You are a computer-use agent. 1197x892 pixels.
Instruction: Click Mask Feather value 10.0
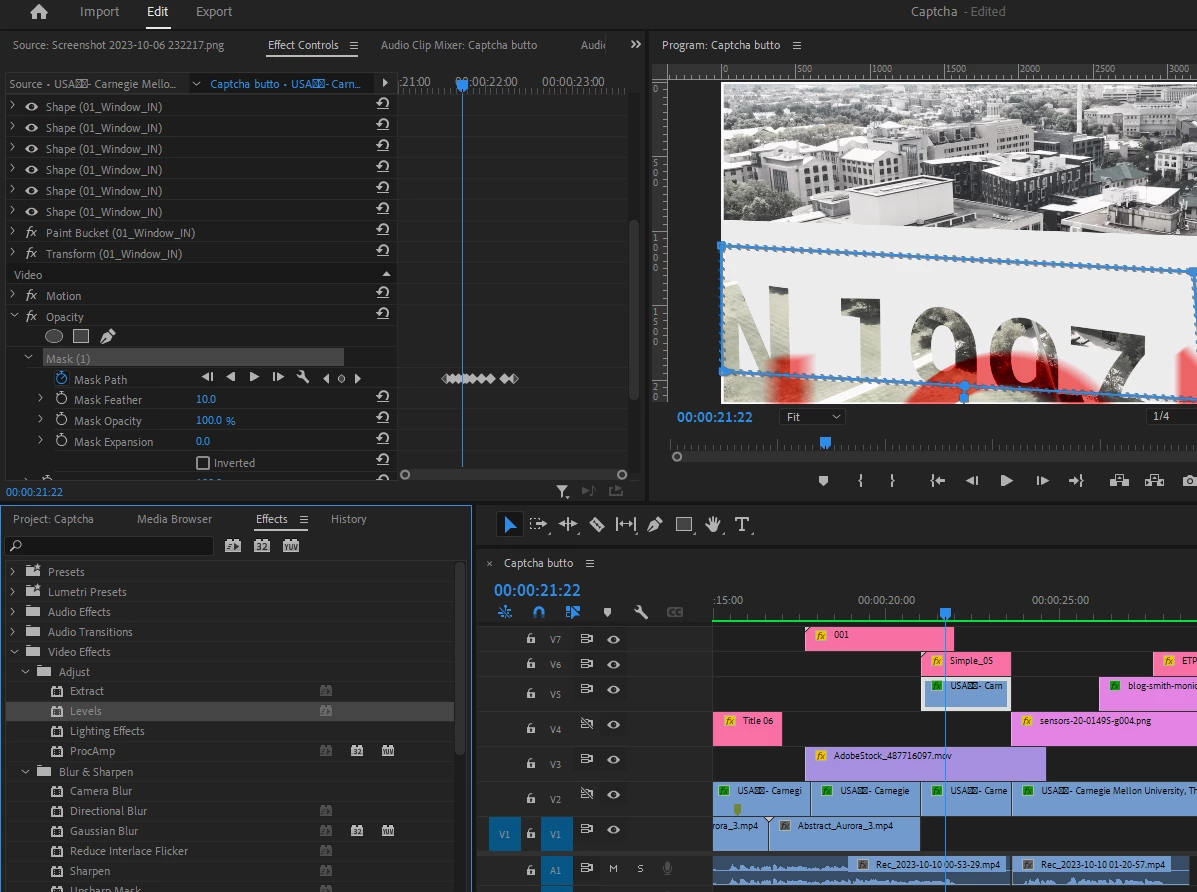(x=206, y=399)
